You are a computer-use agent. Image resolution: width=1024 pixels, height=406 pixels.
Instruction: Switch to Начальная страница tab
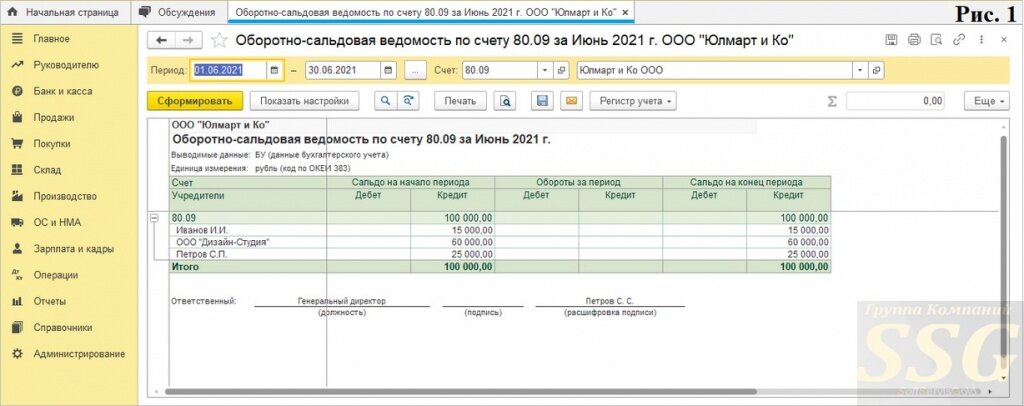(63, 12)
